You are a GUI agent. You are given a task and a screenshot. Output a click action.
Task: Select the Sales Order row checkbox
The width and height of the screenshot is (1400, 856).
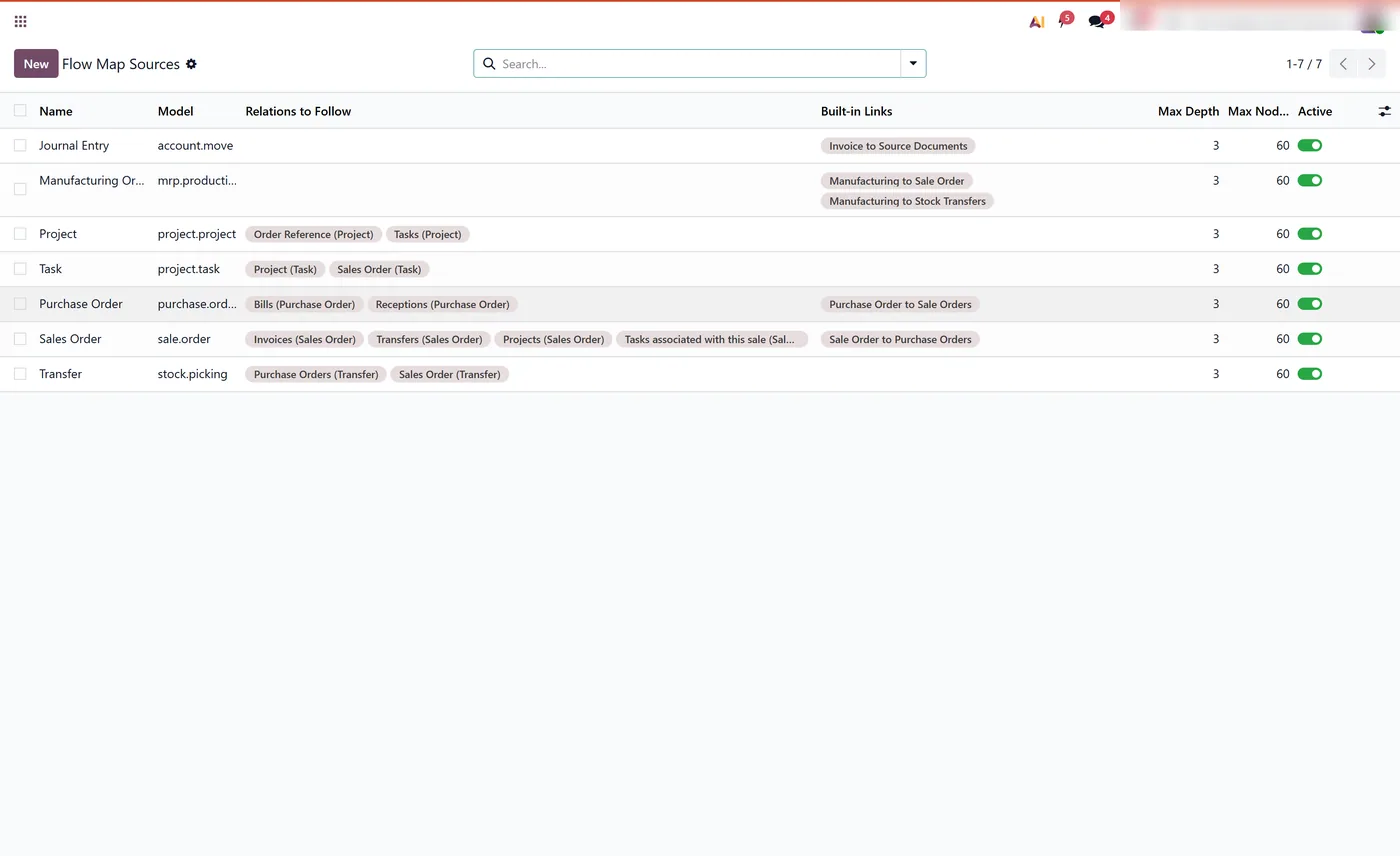(x=20, y=339)
